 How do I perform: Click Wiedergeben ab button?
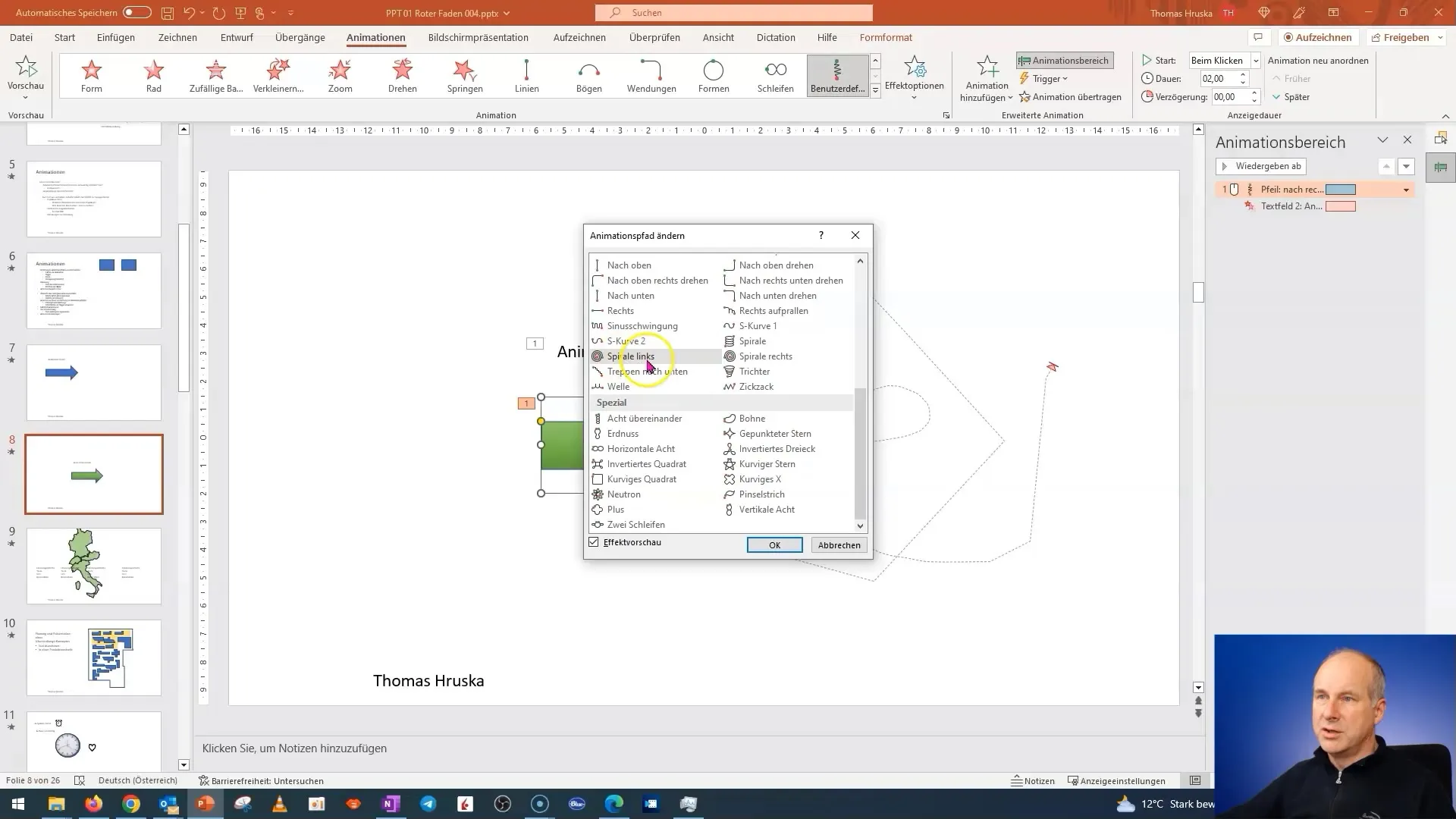click(x=1261, y=166)
